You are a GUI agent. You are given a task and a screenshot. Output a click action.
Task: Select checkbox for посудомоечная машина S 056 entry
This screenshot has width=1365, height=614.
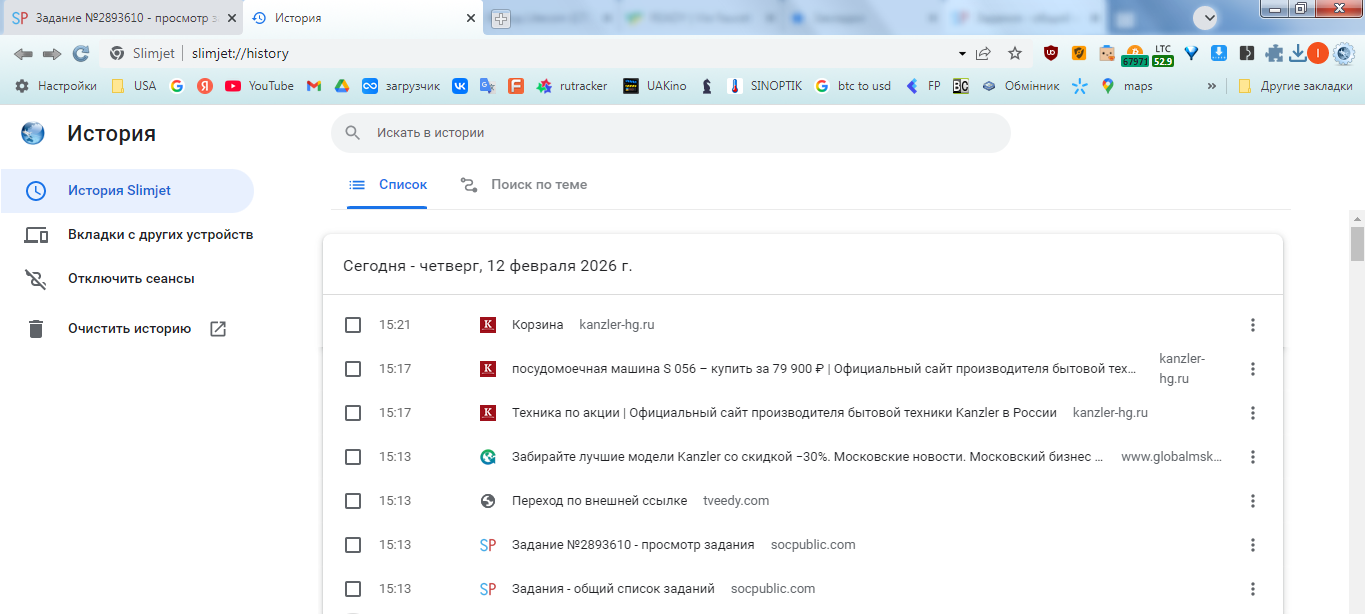[x=353, y=369]
